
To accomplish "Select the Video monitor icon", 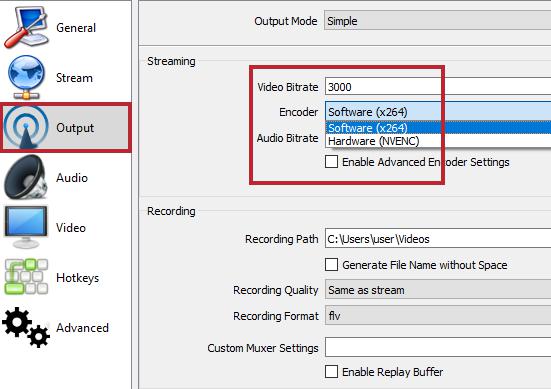I will pos(26,227).
